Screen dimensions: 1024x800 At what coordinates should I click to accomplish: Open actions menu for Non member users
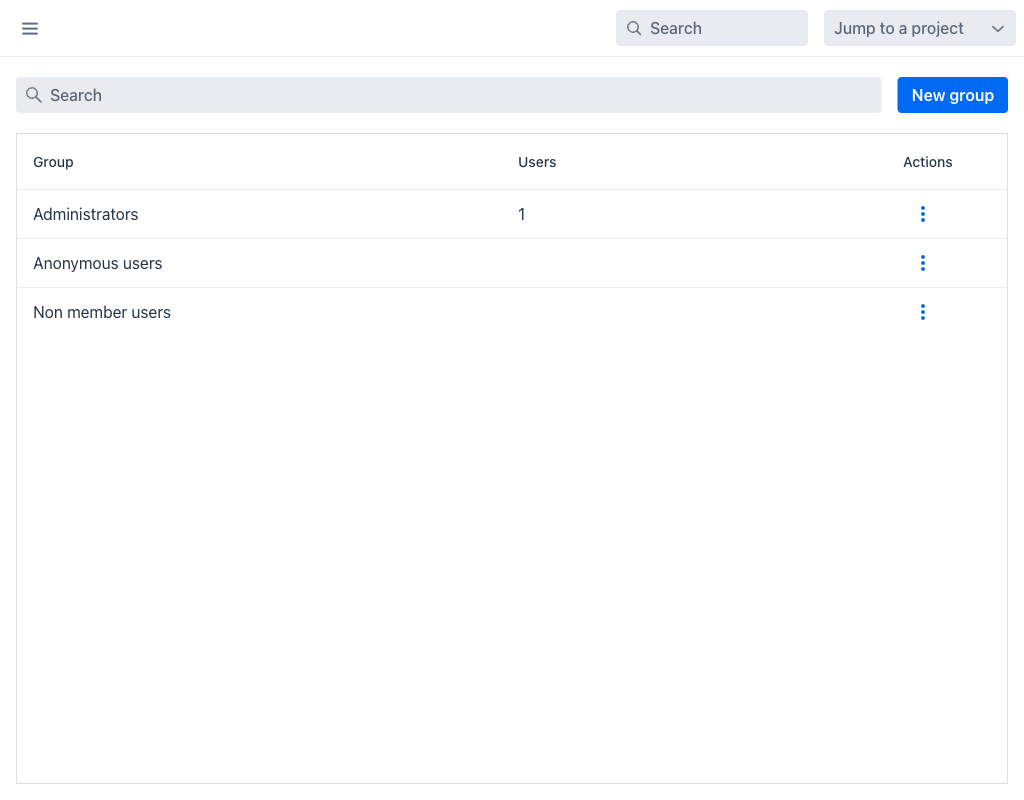(922, 312)
